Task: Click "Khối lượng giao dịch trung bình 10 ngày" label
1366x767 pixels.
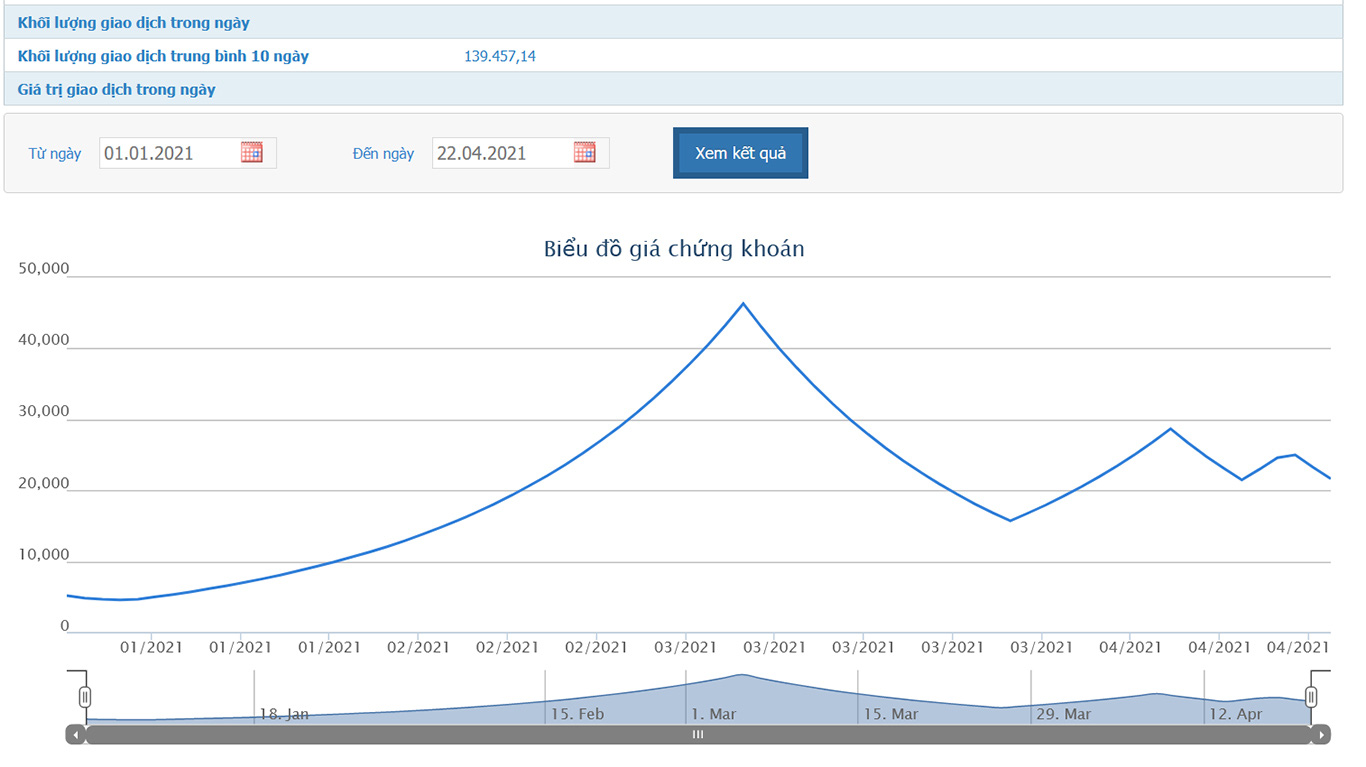Action: click(x=163, y=56)
